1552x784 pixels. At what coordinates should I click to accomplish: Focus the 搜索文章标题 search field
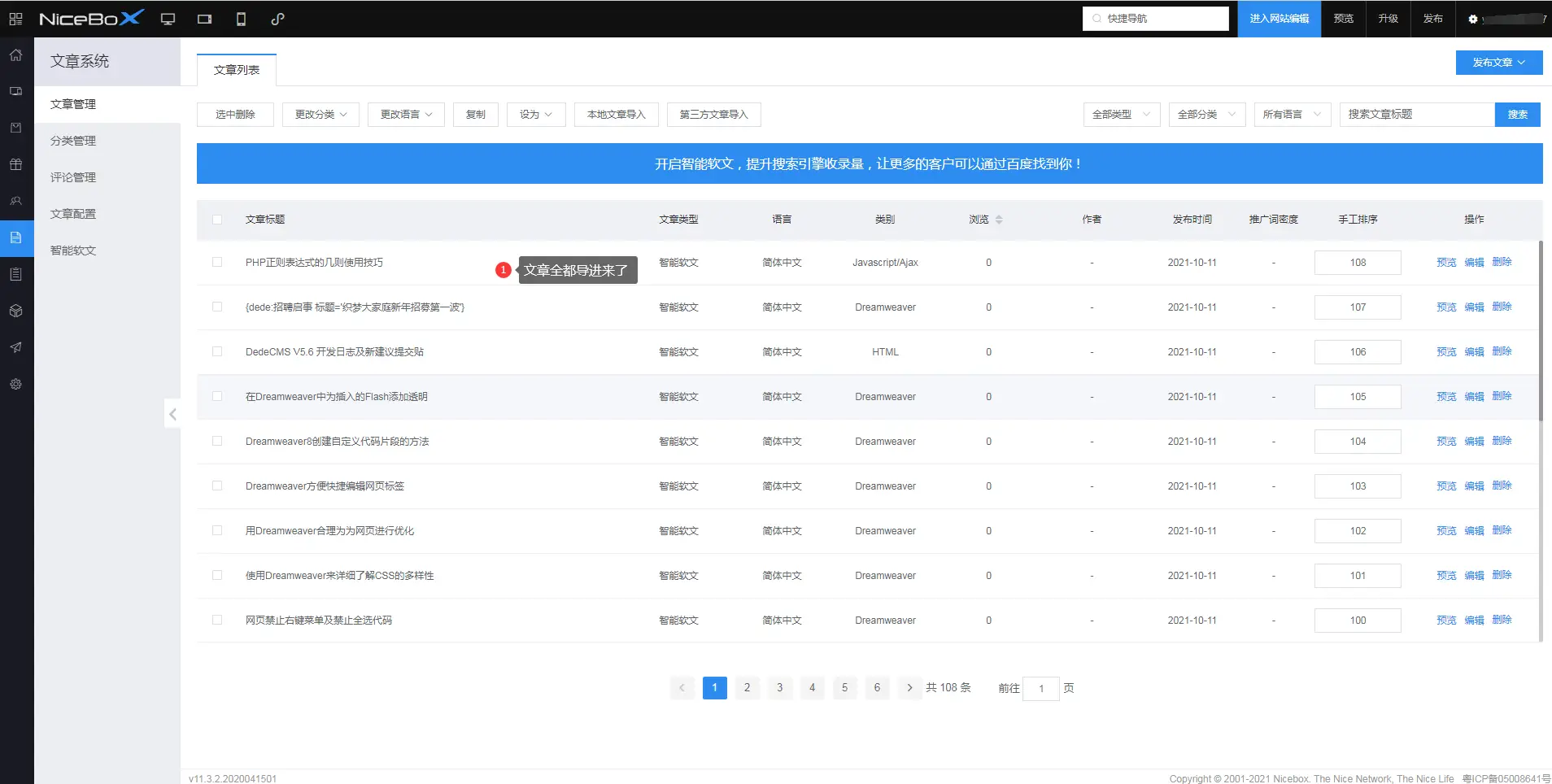[1417, 115]
